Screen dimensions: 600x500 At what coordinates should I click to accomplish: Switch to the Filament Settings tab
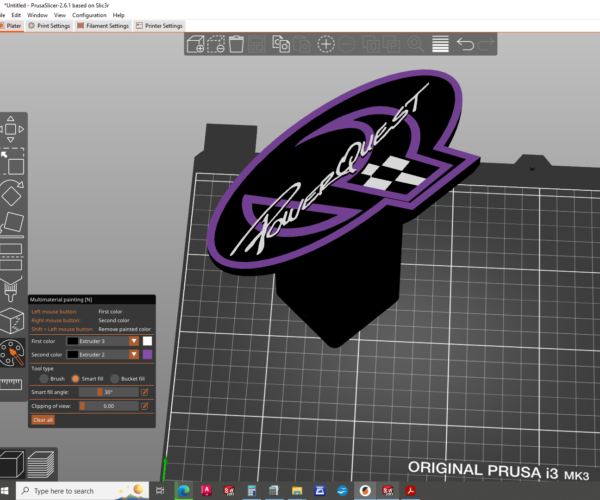point(103,26)
